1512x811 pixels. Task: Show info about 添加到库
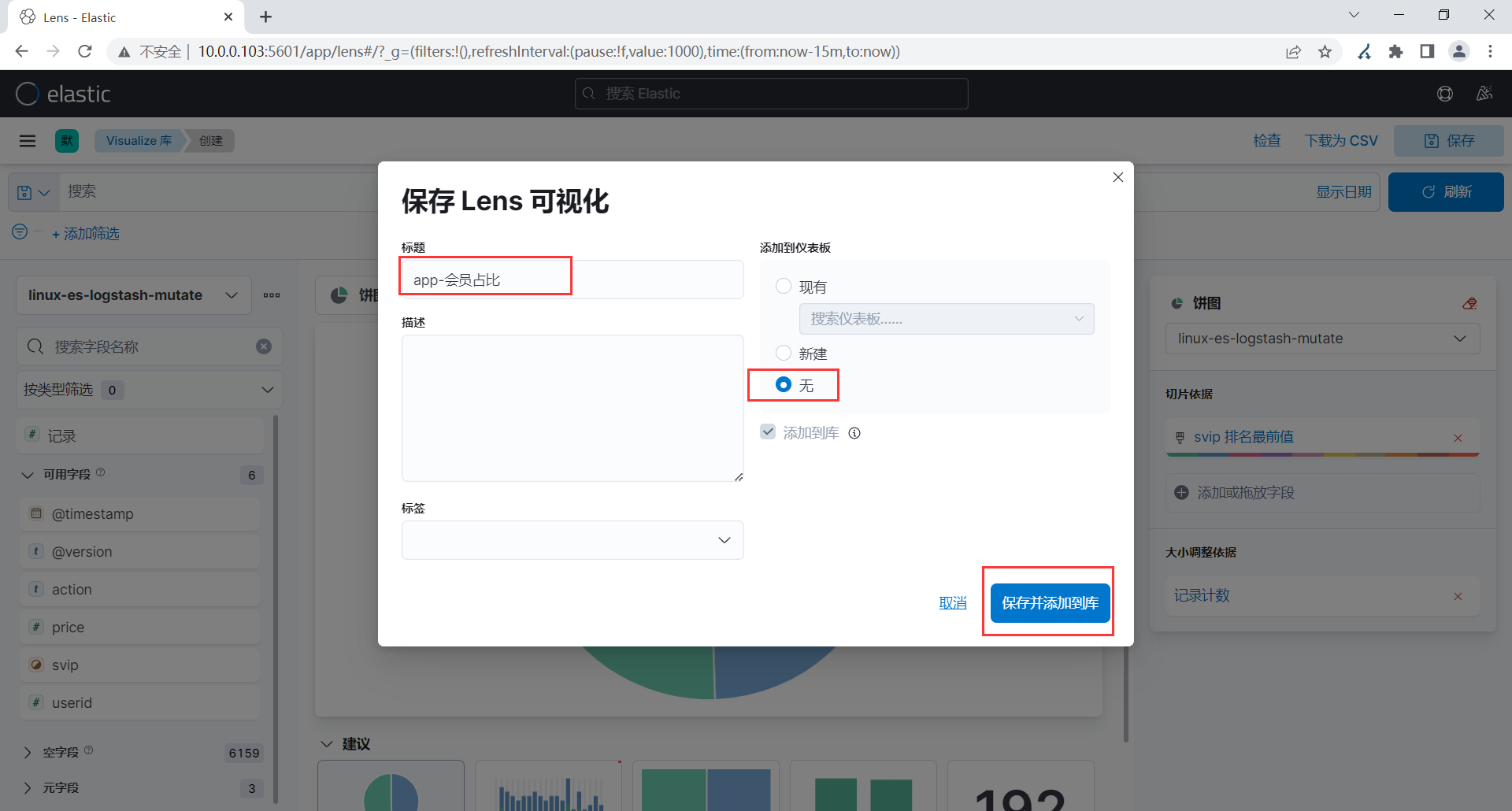coord(854,433)
